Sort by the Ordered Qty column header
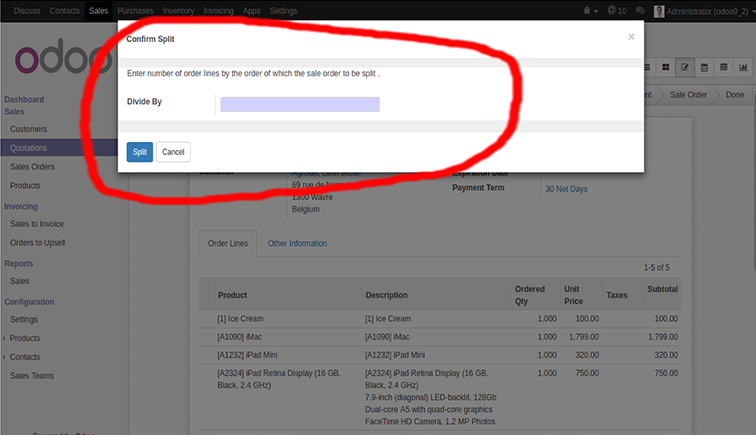 529,295
